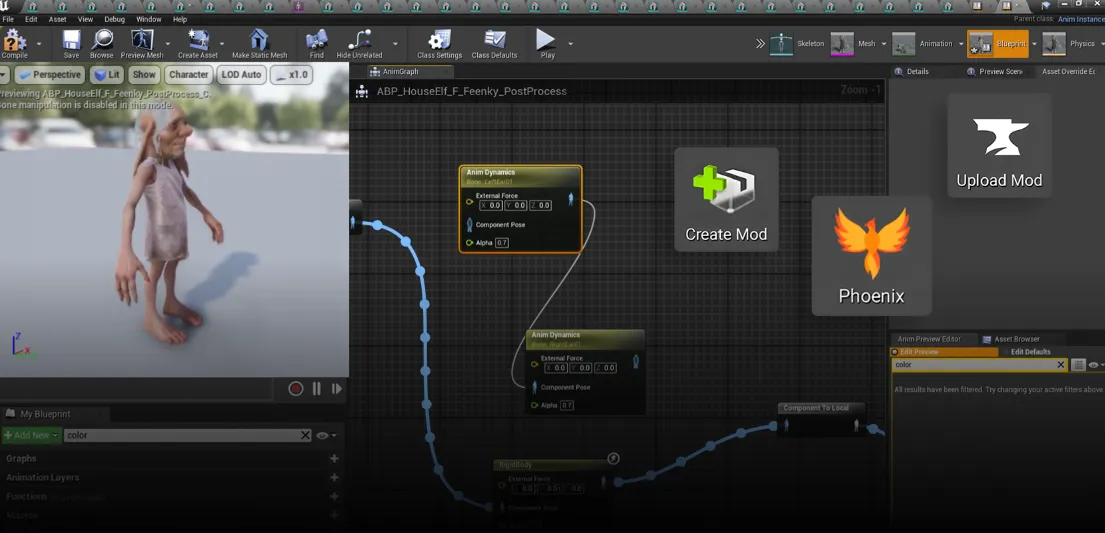This screenshot has width=1105, height=533.
Task: Open the Asset menu
Action: tap(57, 19)
